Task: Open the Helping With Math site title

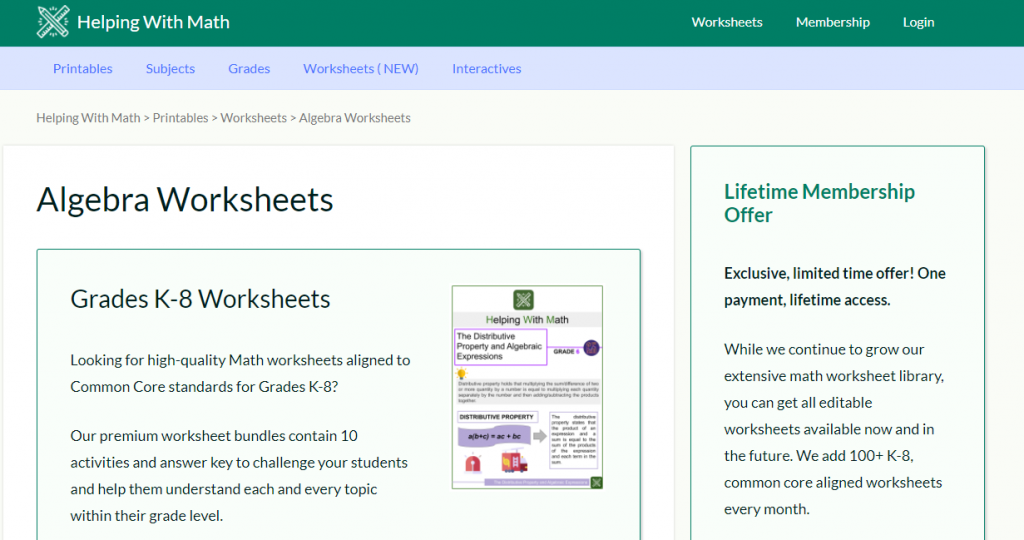Action: pyautogui.click(x=153, y=22)
